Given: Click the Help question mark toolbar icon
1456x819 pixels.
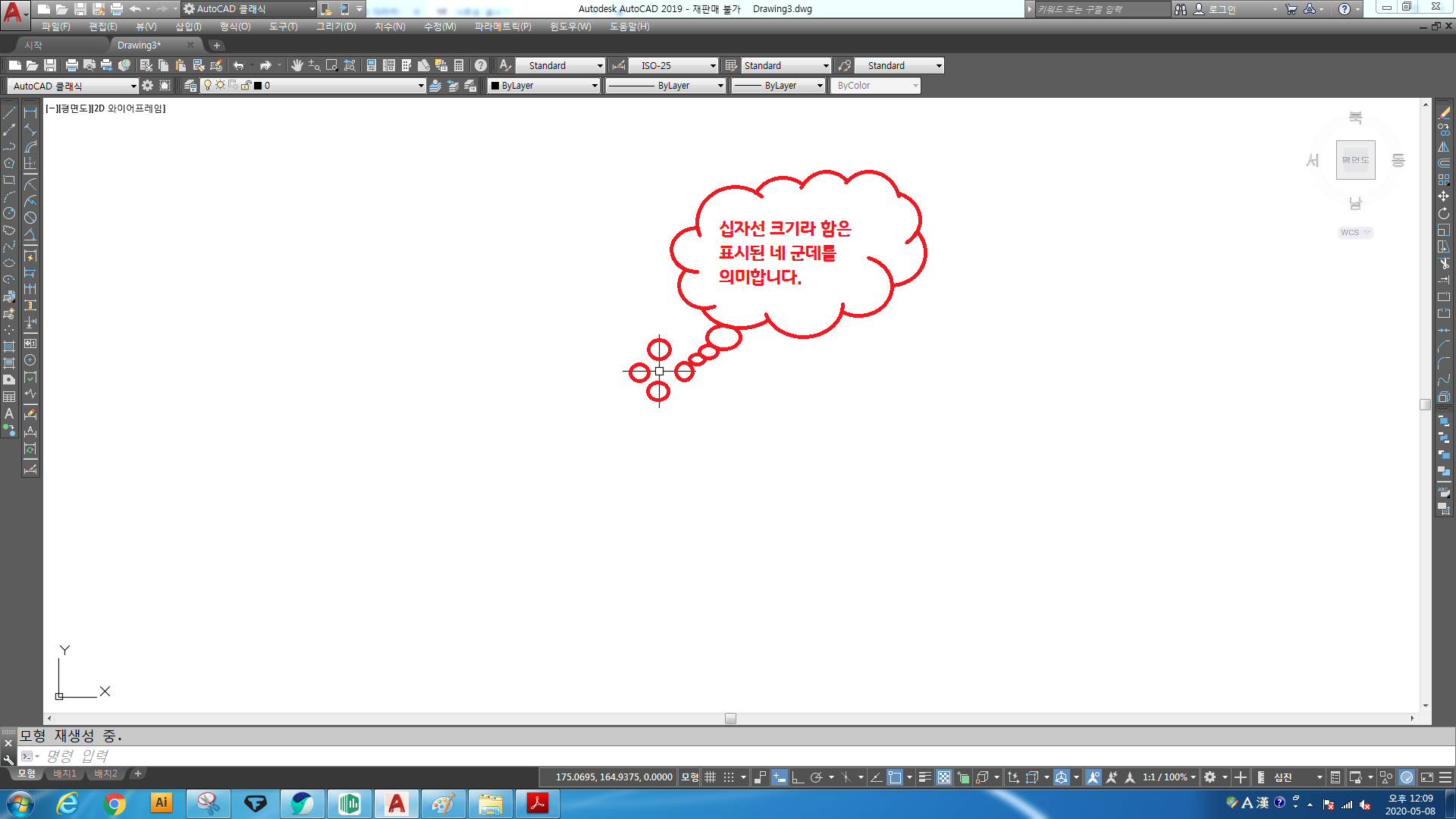Looking at the screenshot, I should coord(480,66).
